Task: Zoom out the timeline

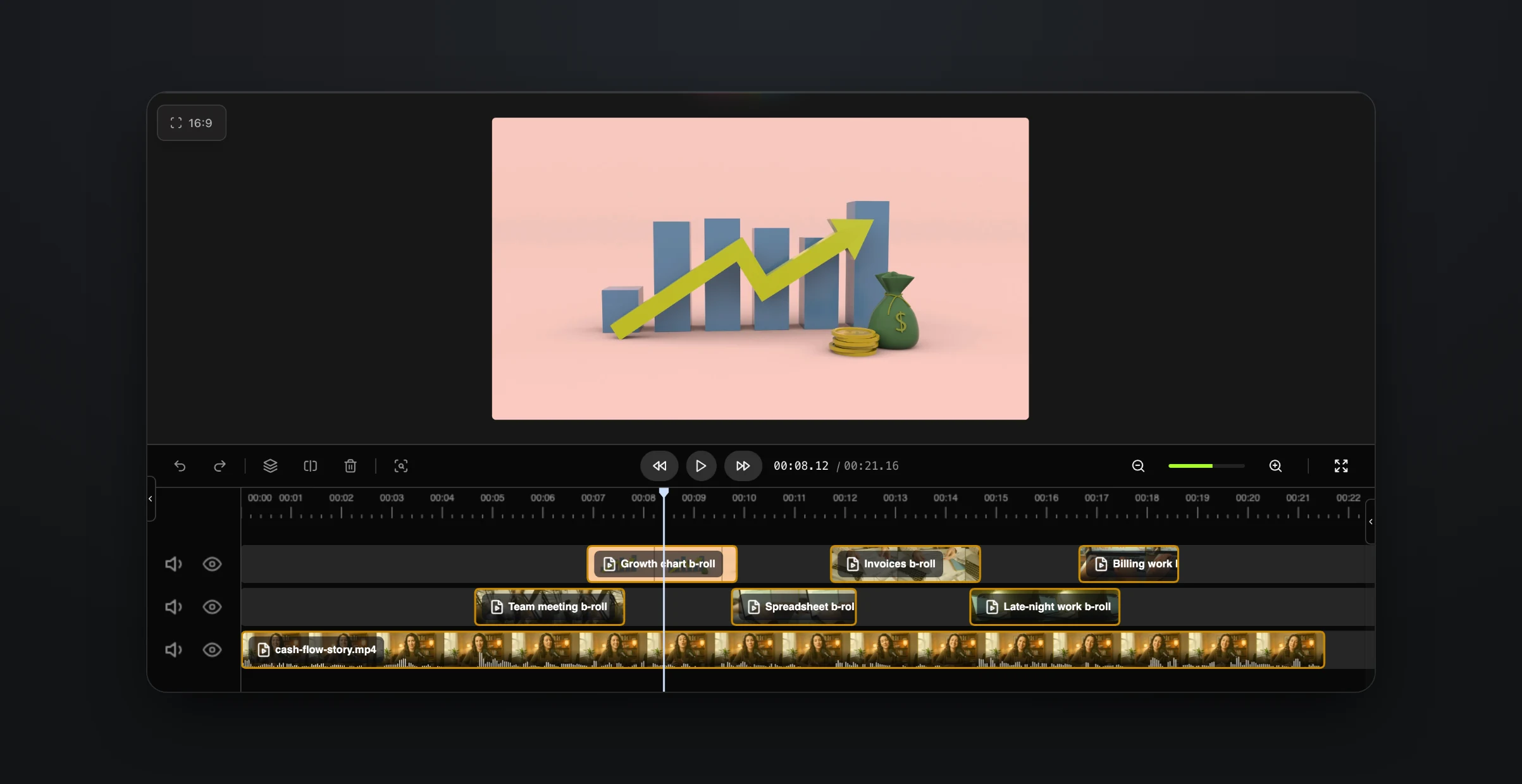Action: click(1138, 466)
